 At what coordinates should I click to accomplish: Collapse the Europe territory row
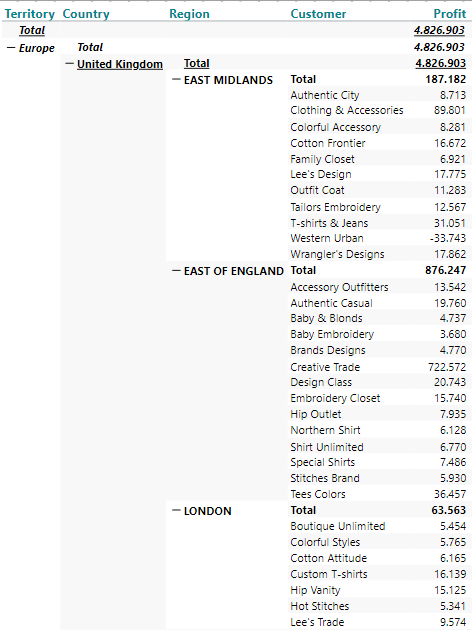point(11,48)
